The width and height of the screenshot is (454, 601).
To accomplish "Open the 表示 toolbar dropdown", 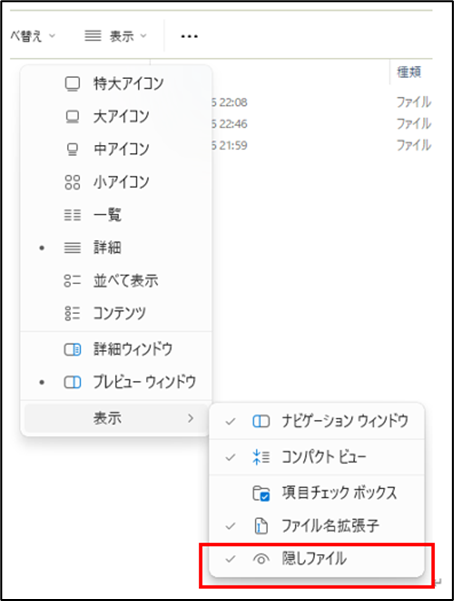I will click(115, 36).
